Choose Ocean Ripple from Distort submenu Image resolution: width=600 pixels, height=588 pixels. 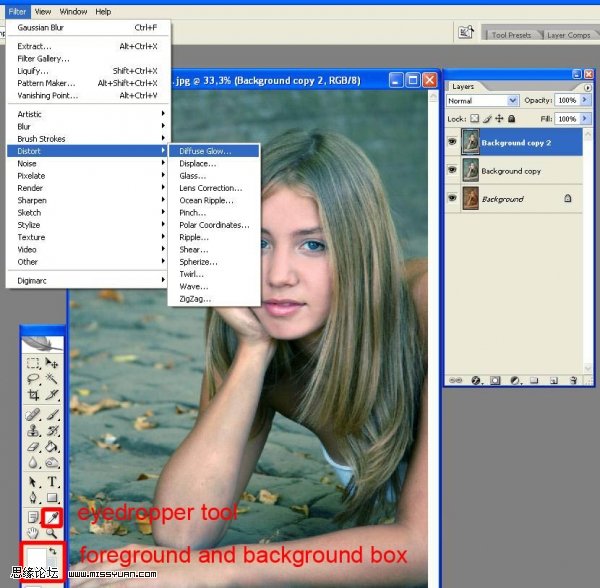pos(214,200)
